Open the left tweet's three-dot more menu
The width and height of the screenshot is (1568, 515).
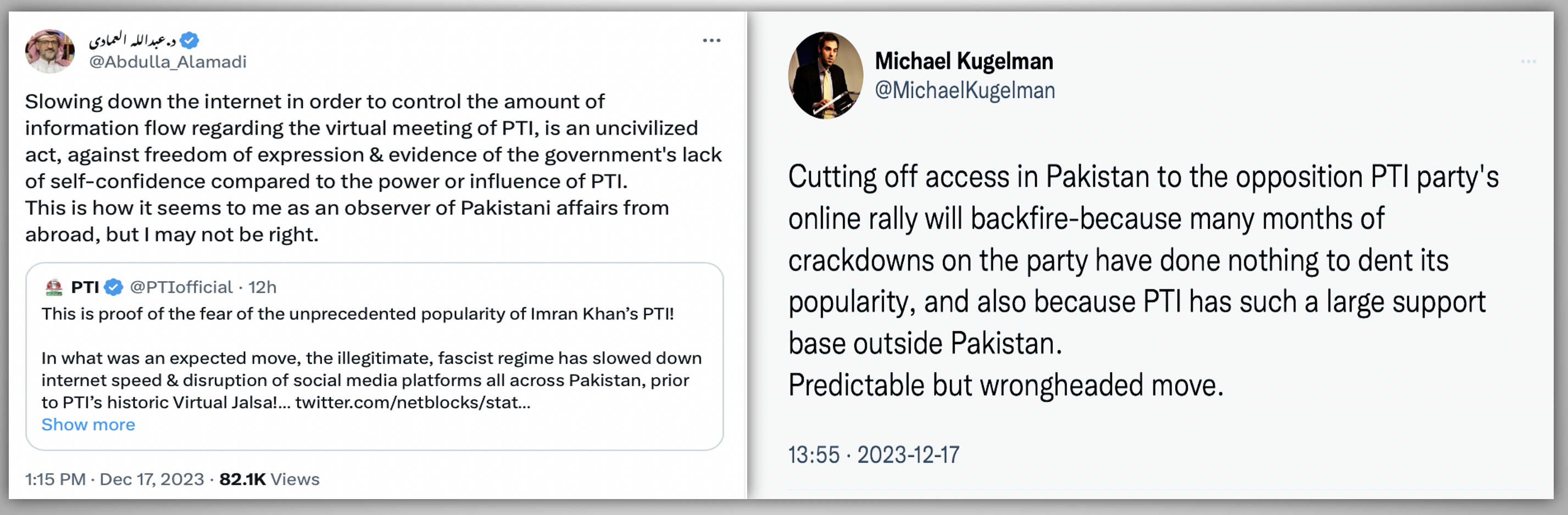coord(711,41)
